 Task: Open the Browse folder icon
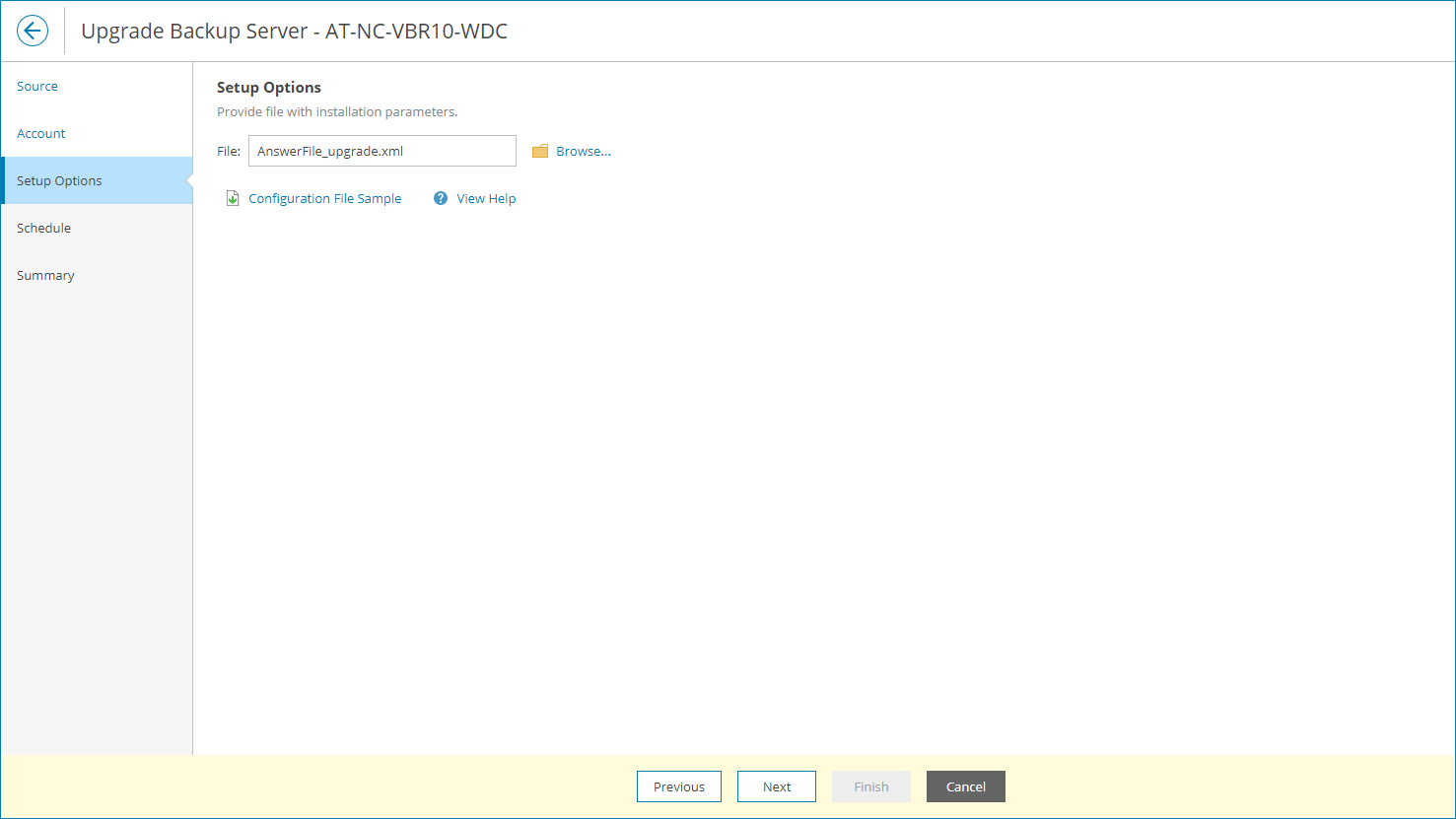click(539, 150)
